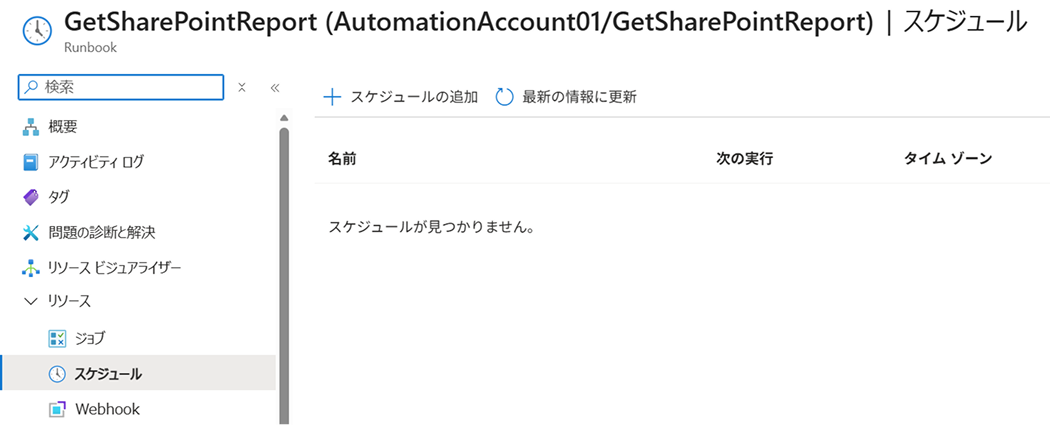This screenshot has width=1050, height=425.
Task: Click the 概要 overview icon
Action: point(30,126)
